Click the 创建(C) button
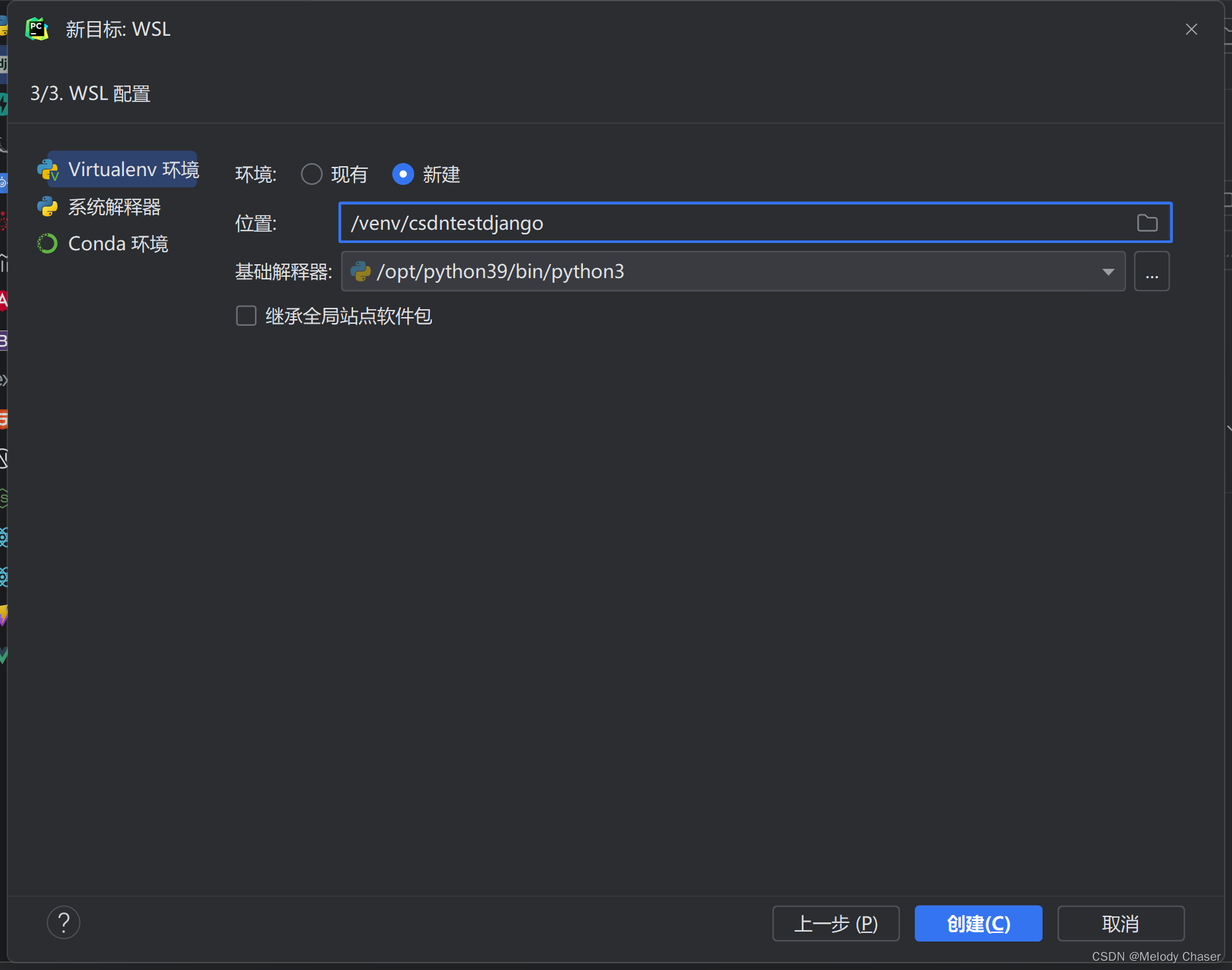Image resolution: width=1232 pixels, height=970 pixels. pyautogui.click(x=978, y=923)
